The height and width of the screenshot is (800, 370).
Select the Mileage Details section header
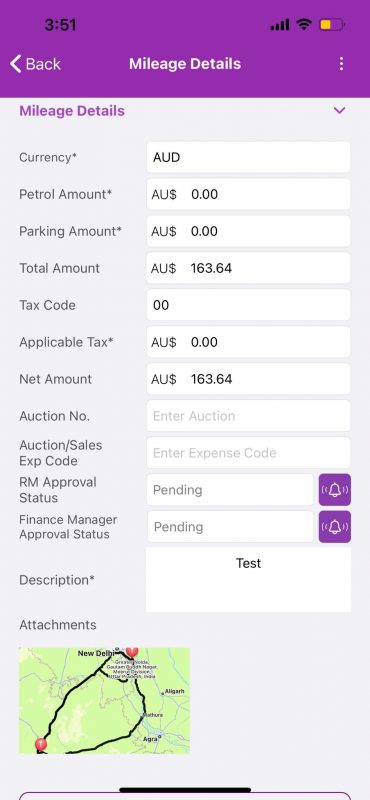pyautogui.click(x=72, y=111)
